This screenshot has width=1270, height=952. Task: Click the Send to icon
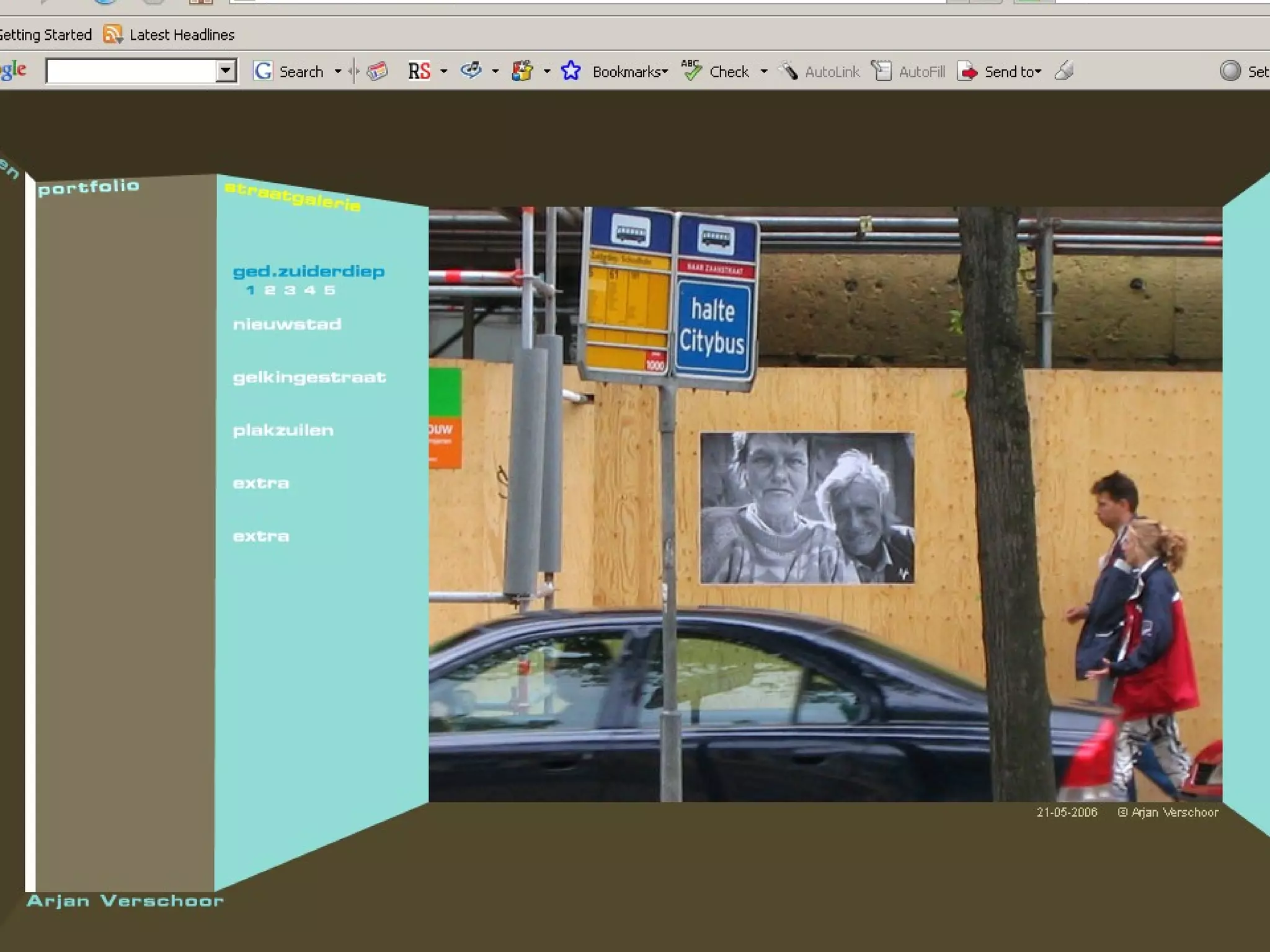pos(967,72)
